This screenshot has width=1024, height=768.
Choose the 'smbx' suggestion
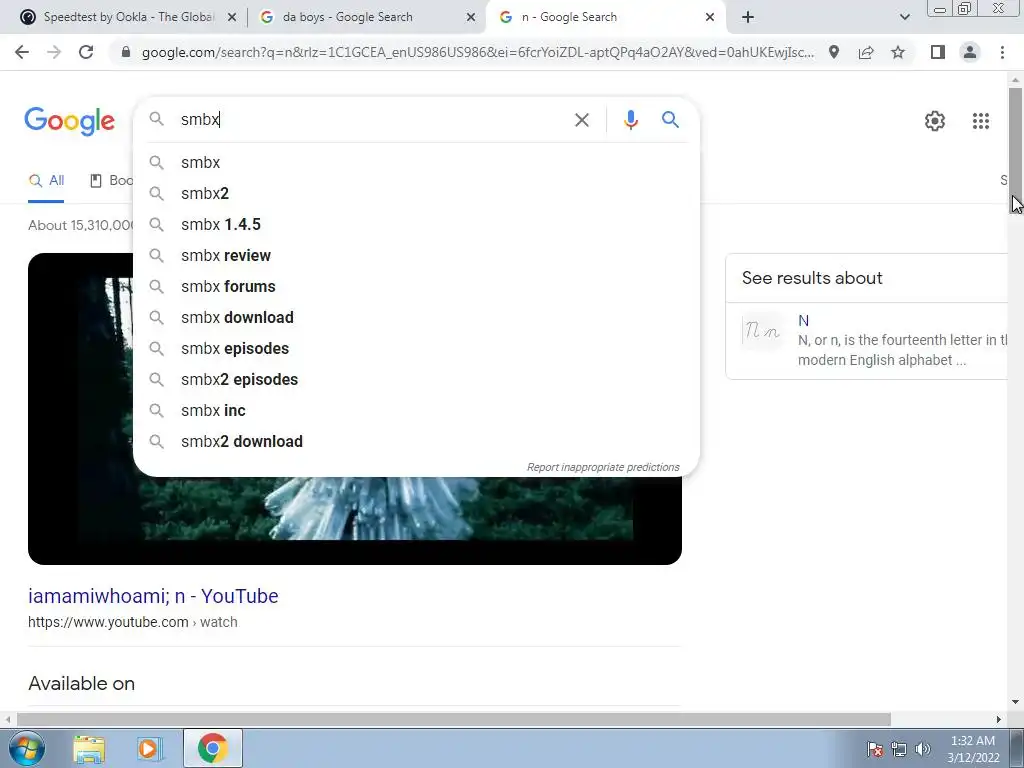[417, 163]
